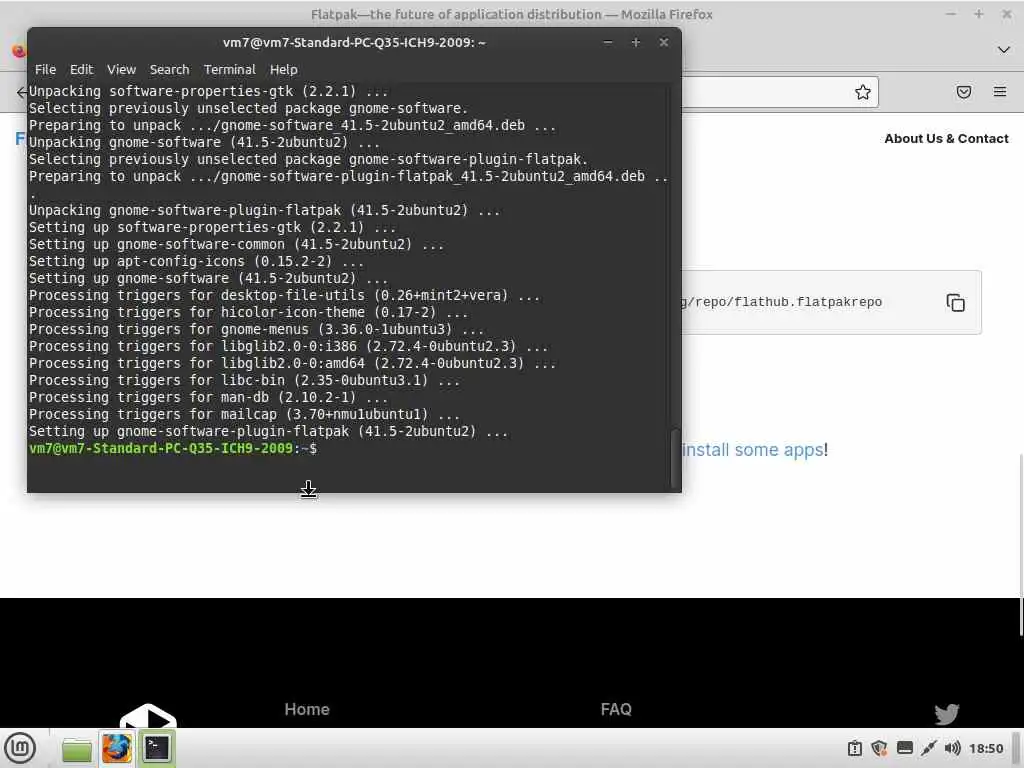Screen dimensions: 1024x768
Task: Open the File menu in terminal
Action: tap(45, 69)
